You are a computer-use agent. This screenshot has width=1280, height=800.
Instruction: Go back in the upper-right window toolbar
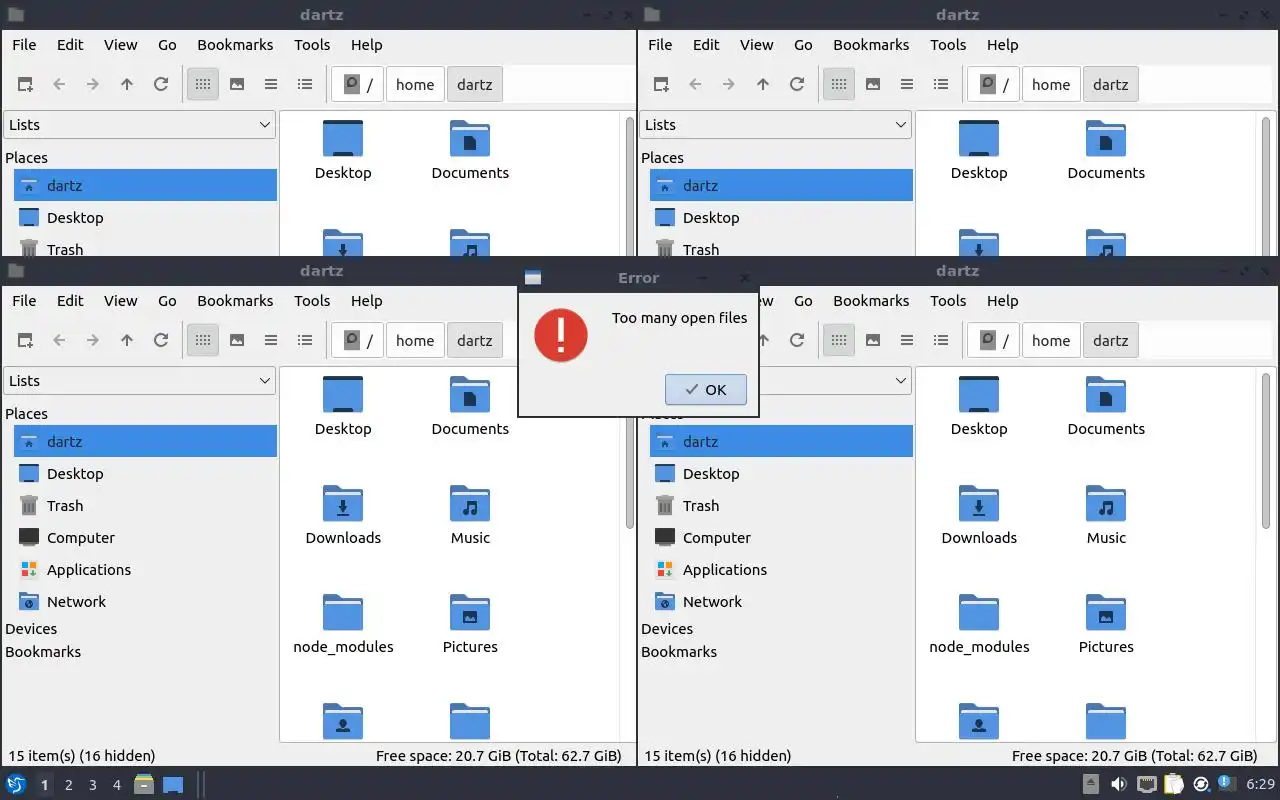point(695,85)
